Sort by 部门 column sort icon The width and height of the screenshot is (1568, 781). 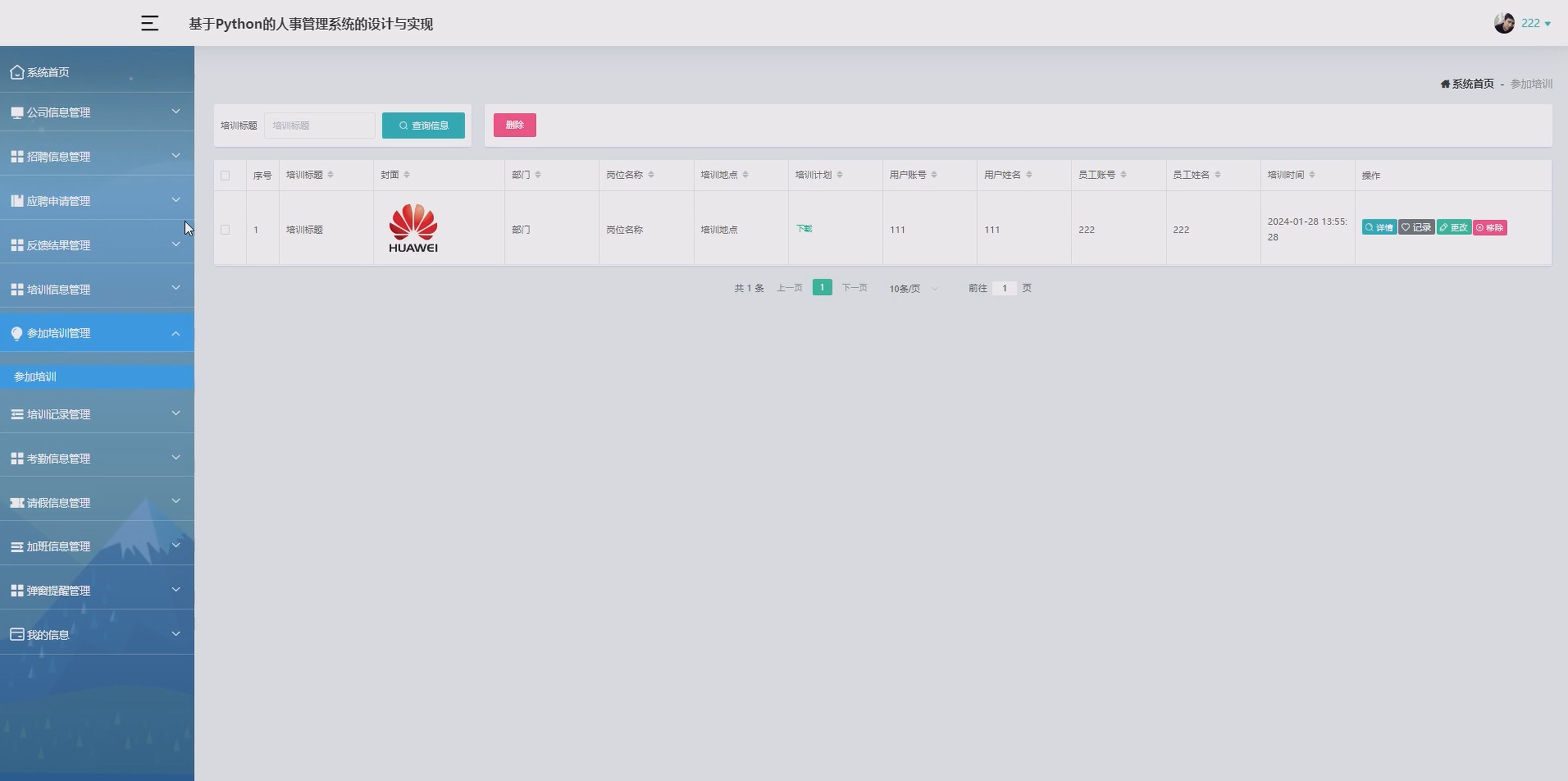[x=537, y=174]
